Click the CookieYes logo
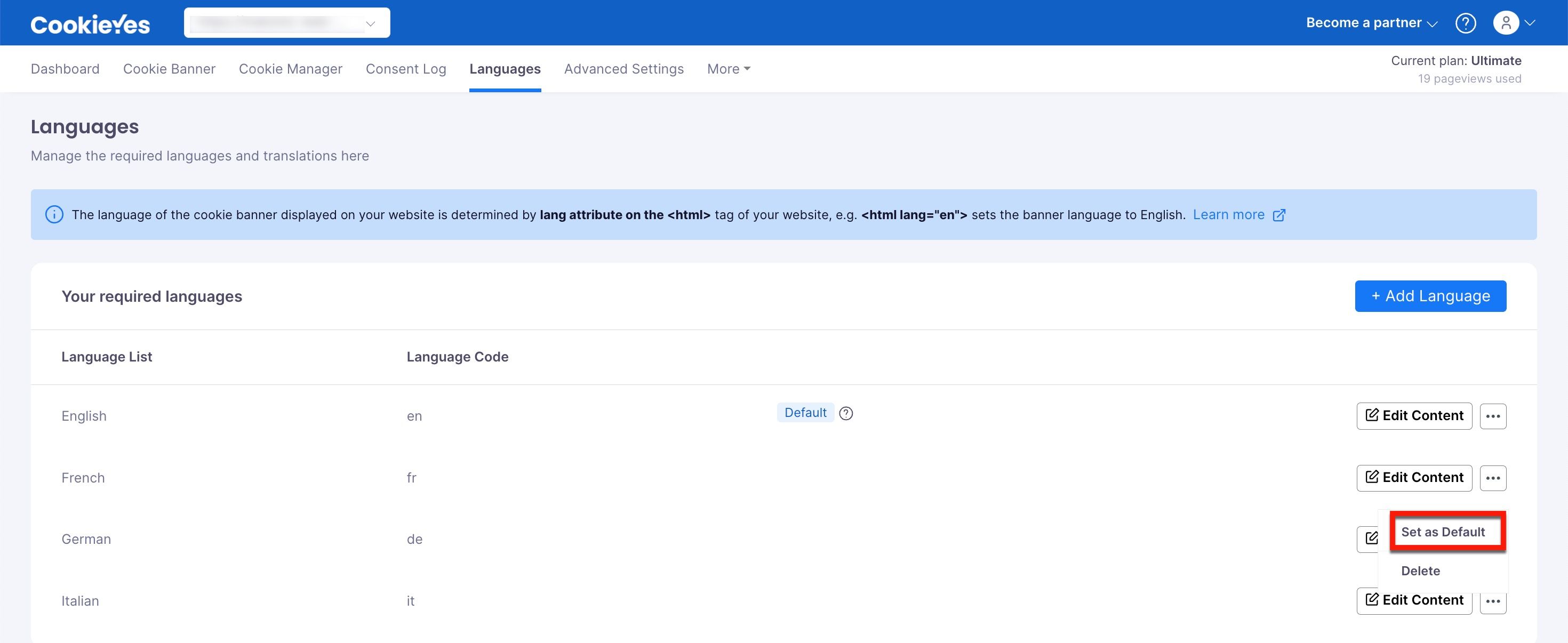Image resolution: width=1568 pixels, height=643 pixels. tap(90, 25)
